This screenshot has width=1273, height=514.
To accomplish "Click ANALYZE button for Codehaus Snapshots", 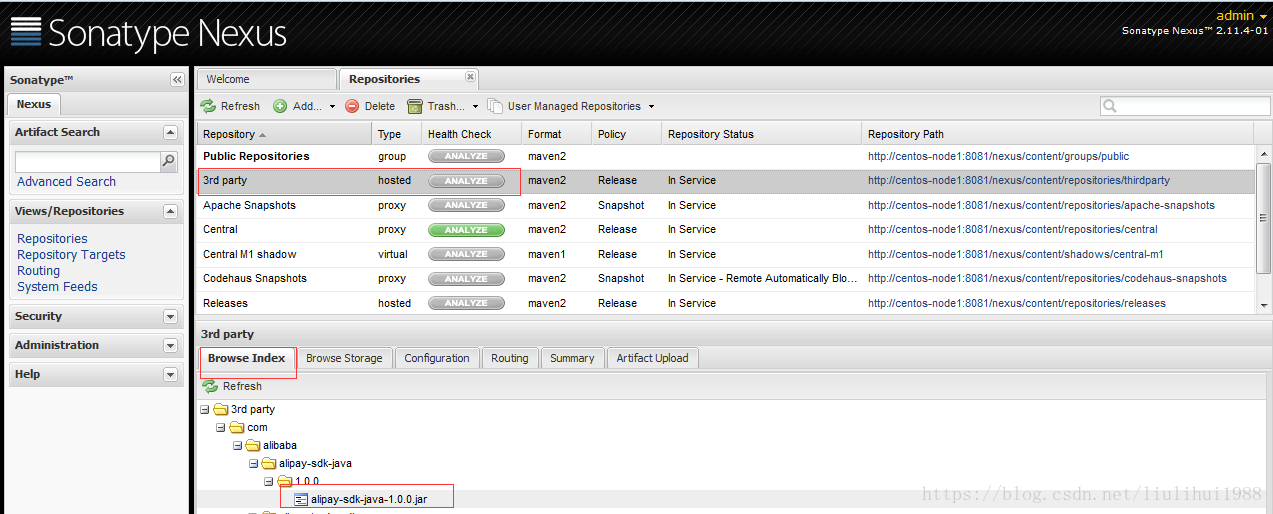I will coord(466,279).
